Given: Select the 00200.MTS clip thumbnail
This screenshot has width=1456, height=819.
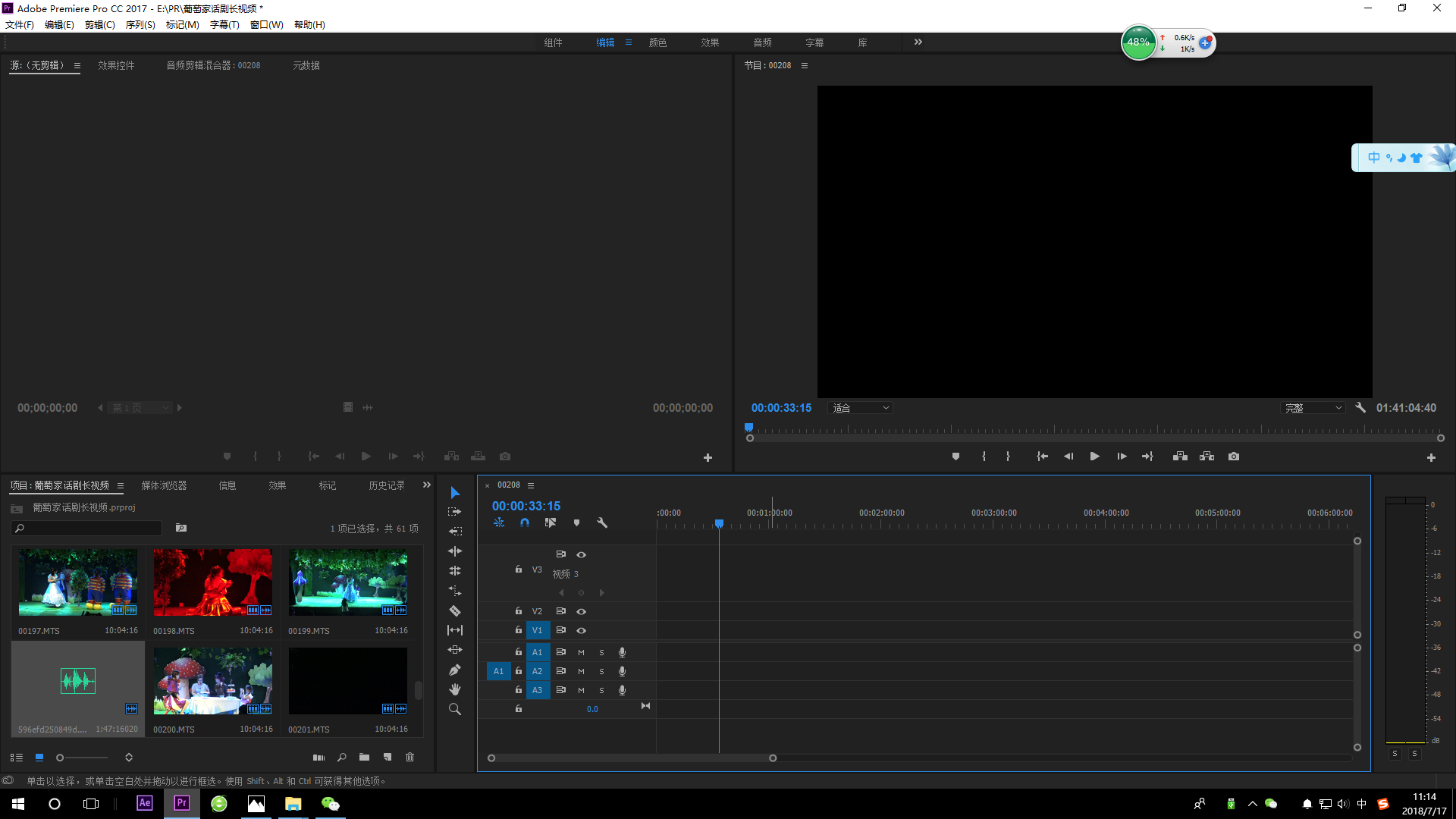Looking at the screenshot, I should click(x=213, y=681).
